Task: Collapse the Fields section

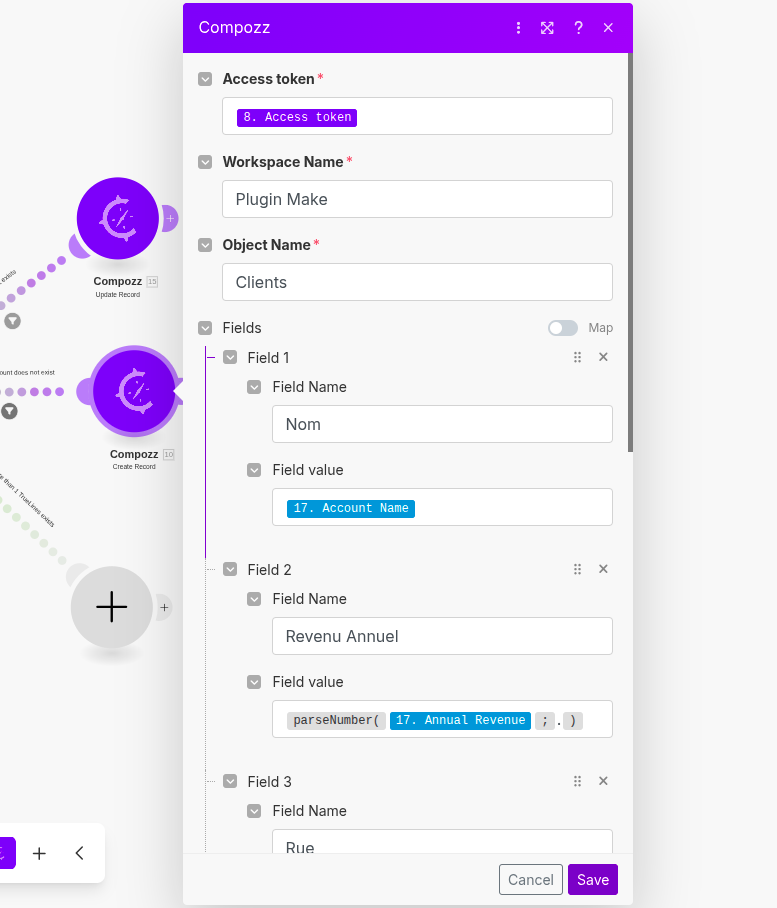Action: [205, 327]
